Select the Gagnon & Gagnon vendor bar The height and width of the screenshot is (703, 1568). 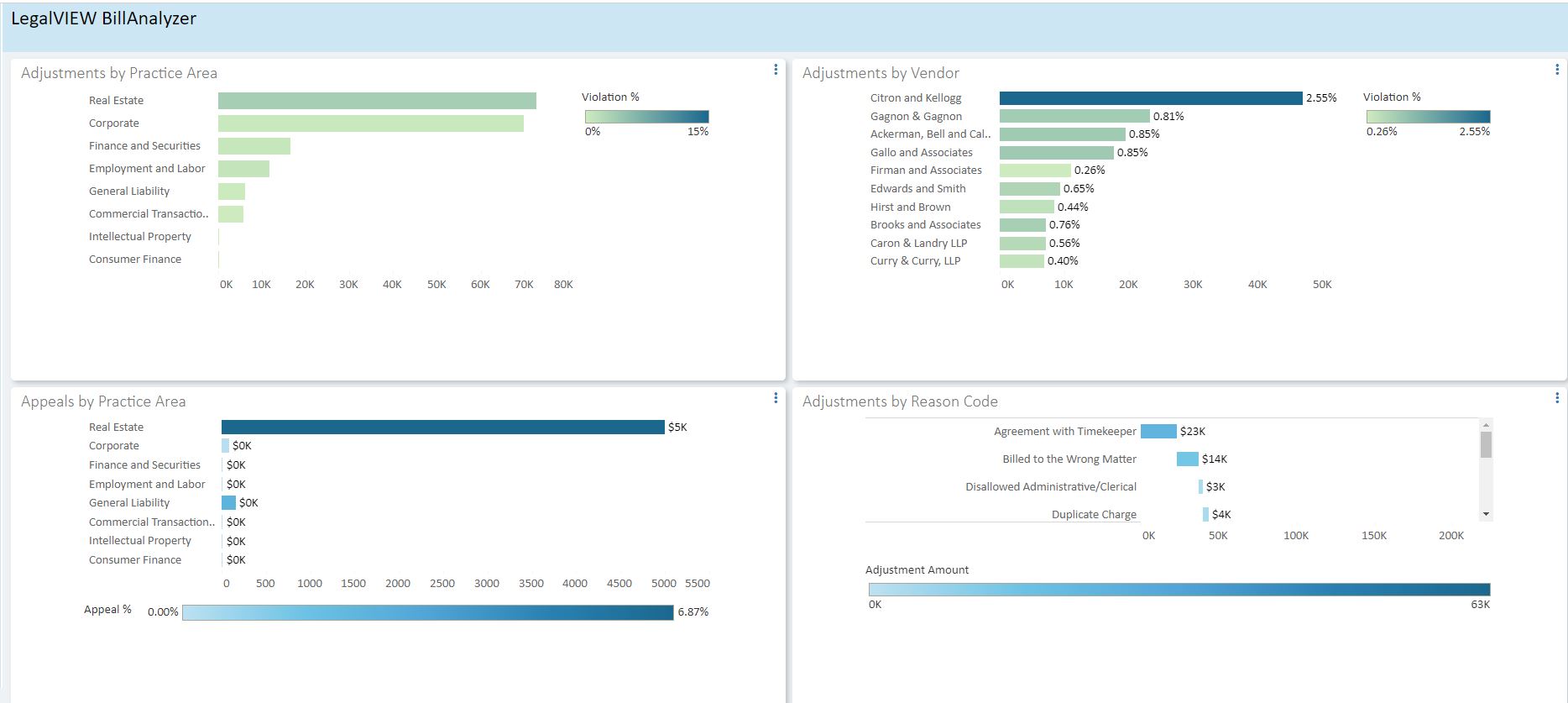(1074, 116)
